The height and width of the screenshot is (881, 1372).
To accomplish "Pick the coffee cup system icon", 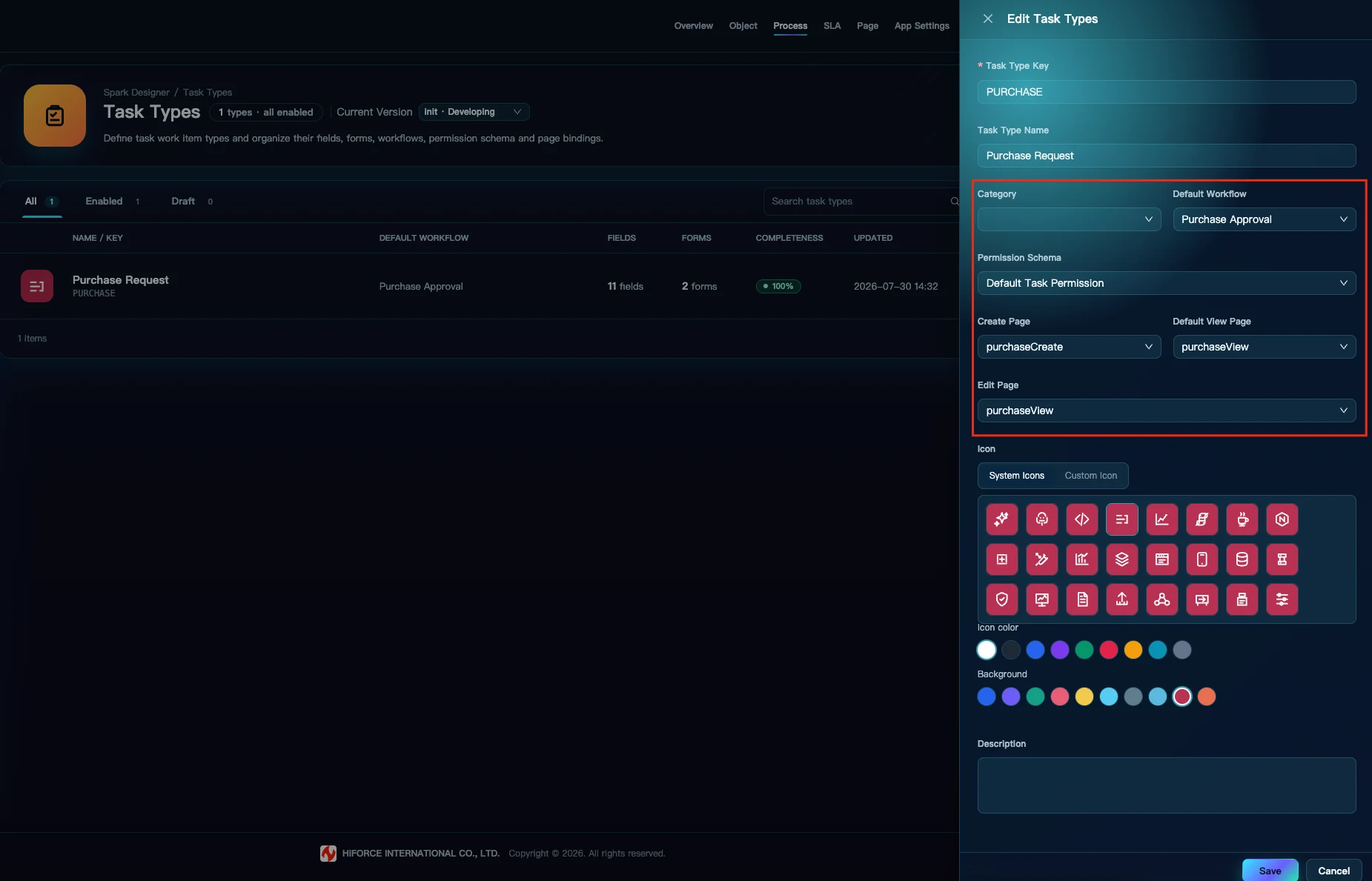I will coord(1242,519).
